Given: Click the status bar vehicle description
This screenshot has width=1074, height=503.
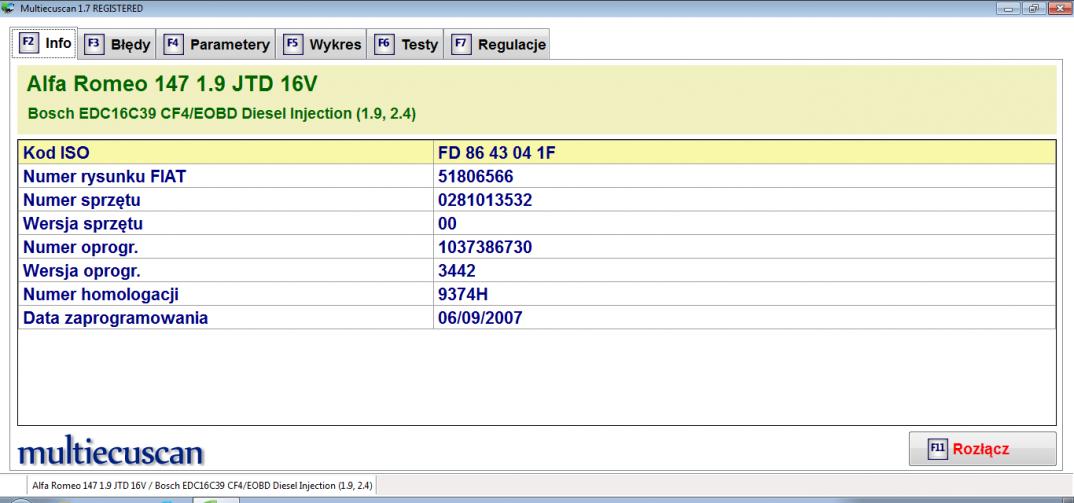Looking at the screenshot, I should click(202, 485).
